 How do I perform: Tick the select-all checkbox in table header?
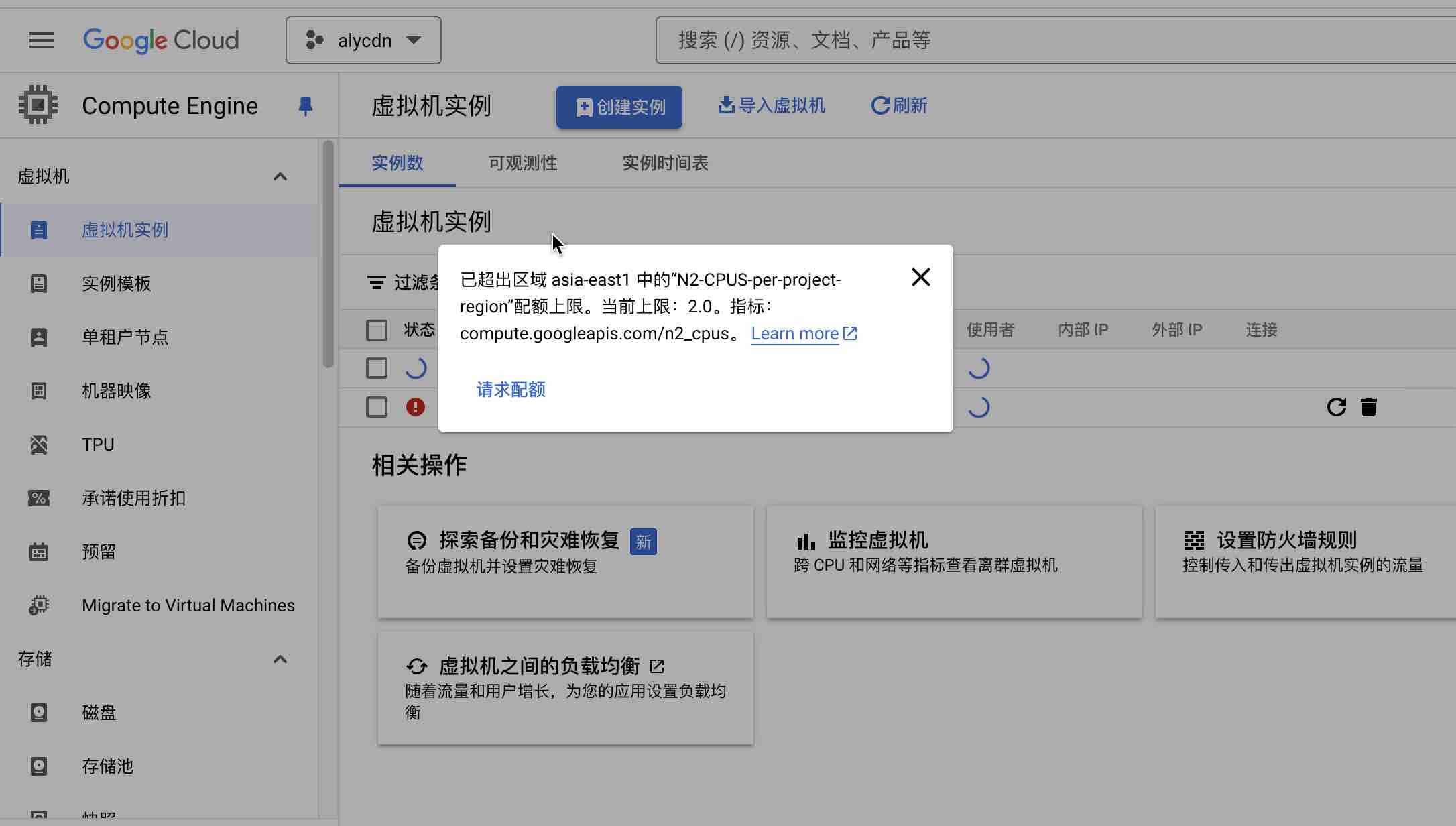(x=377, y=330)
